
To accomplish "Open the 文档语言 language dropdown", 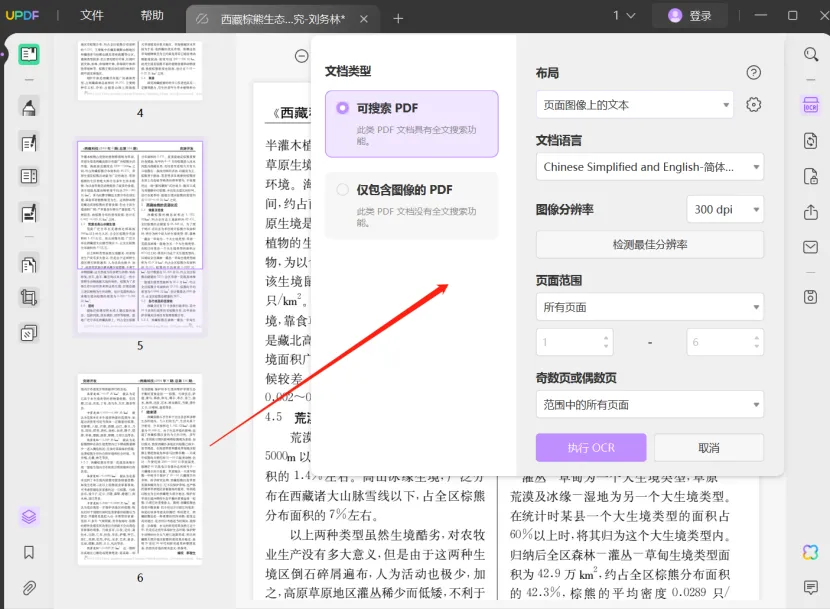I will pyautogui.click(x=649, y=167).
